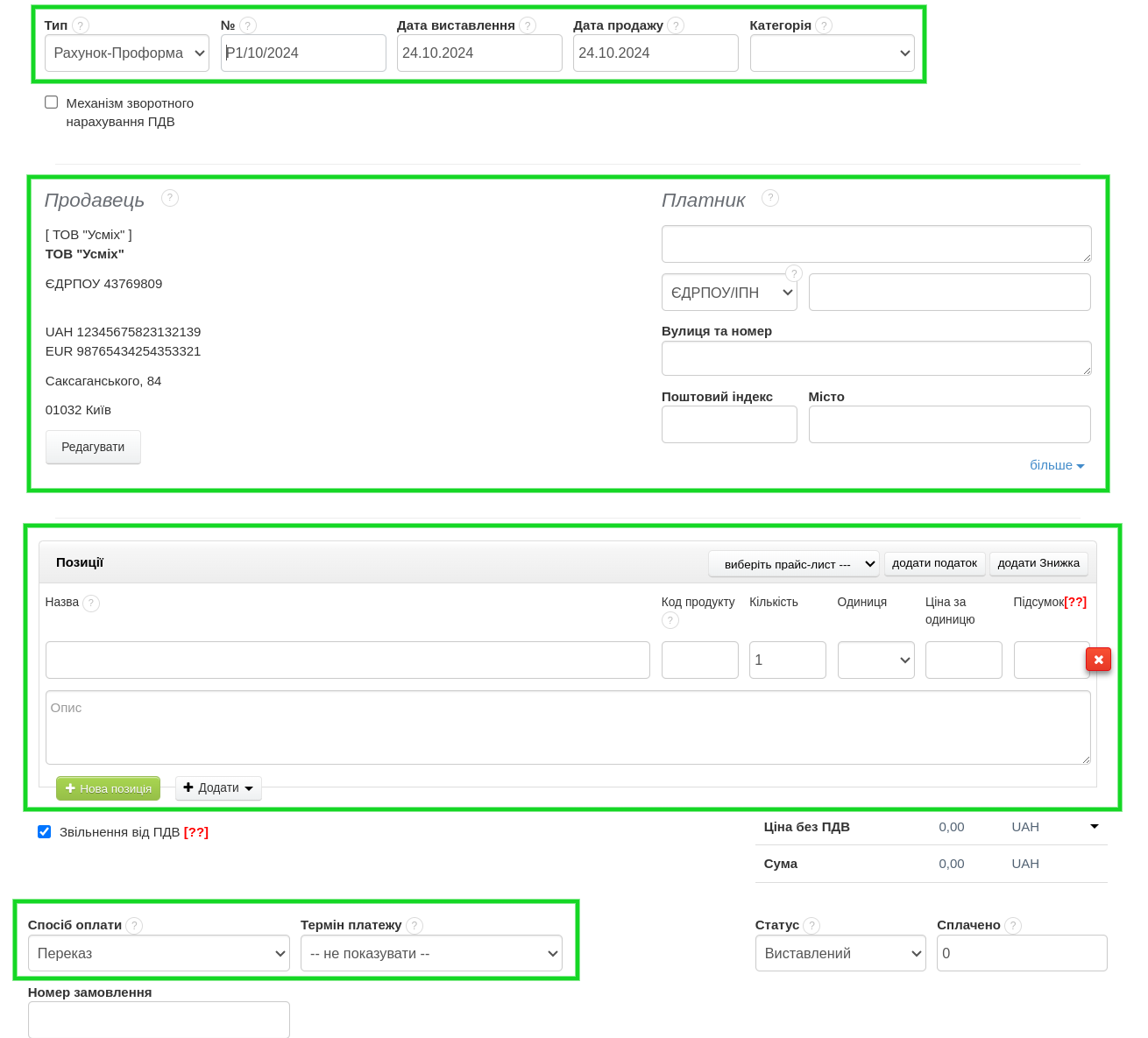Expand the Спосіб оплати dropdown
Image resolution: width=1148 pixels, height=1038 pixels.
[x=159, y=953]
